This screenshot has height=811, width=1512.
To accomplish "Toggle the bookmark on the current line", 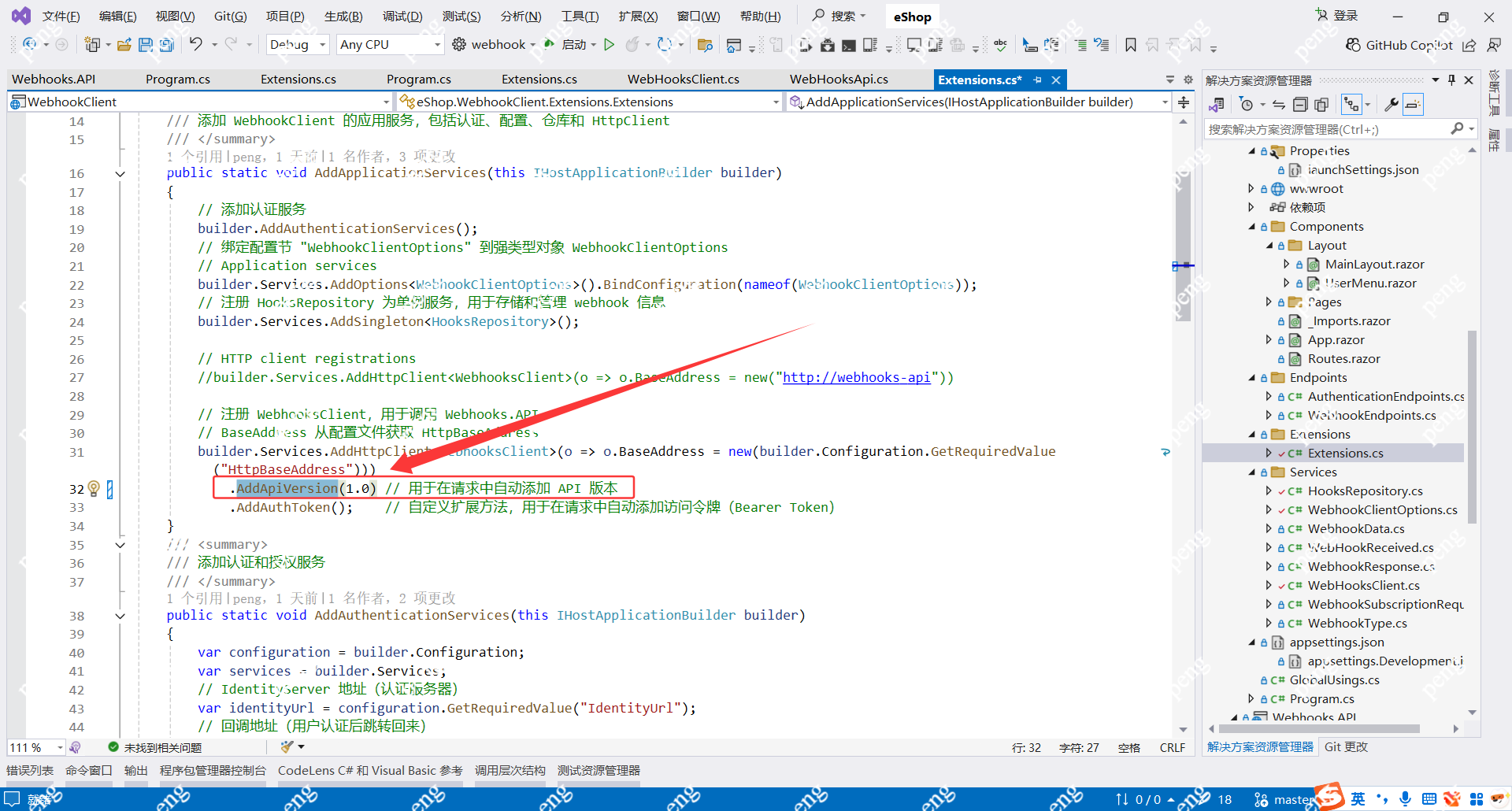I will 1131,45.
